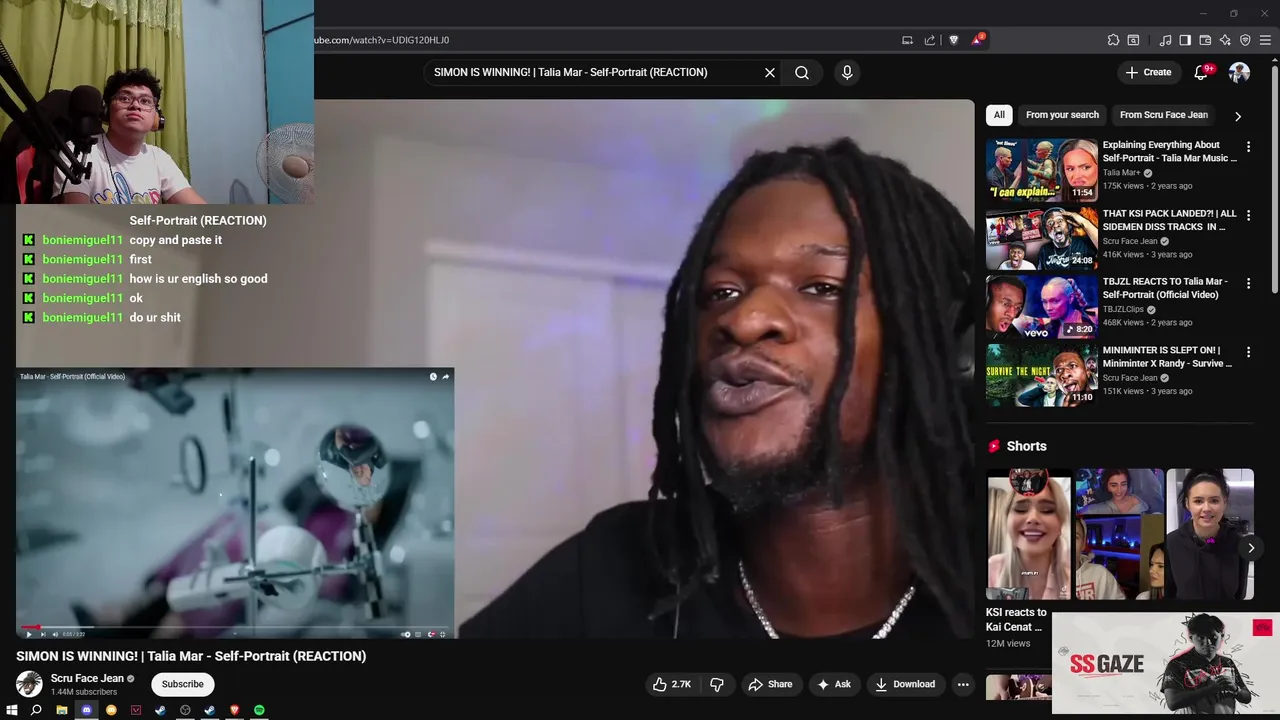Open Brave Rewards triangle icon
This screenshot has width=1280, height=720.
[x=977, y=40]
